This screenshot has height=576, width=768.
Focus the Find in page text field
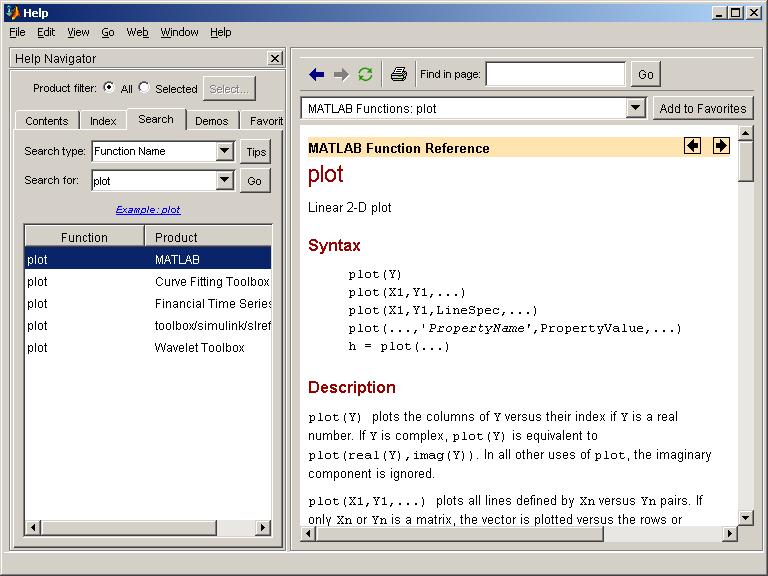(x=555, y=74)
